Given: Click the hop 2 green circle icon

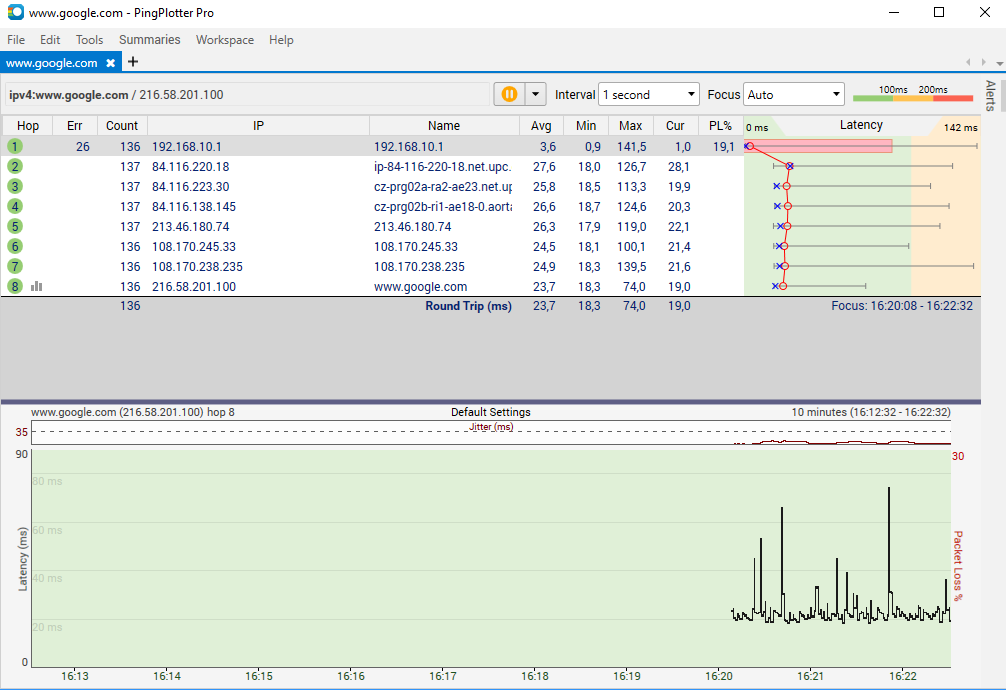Looking at the screenshot, I should pos(15,166).
